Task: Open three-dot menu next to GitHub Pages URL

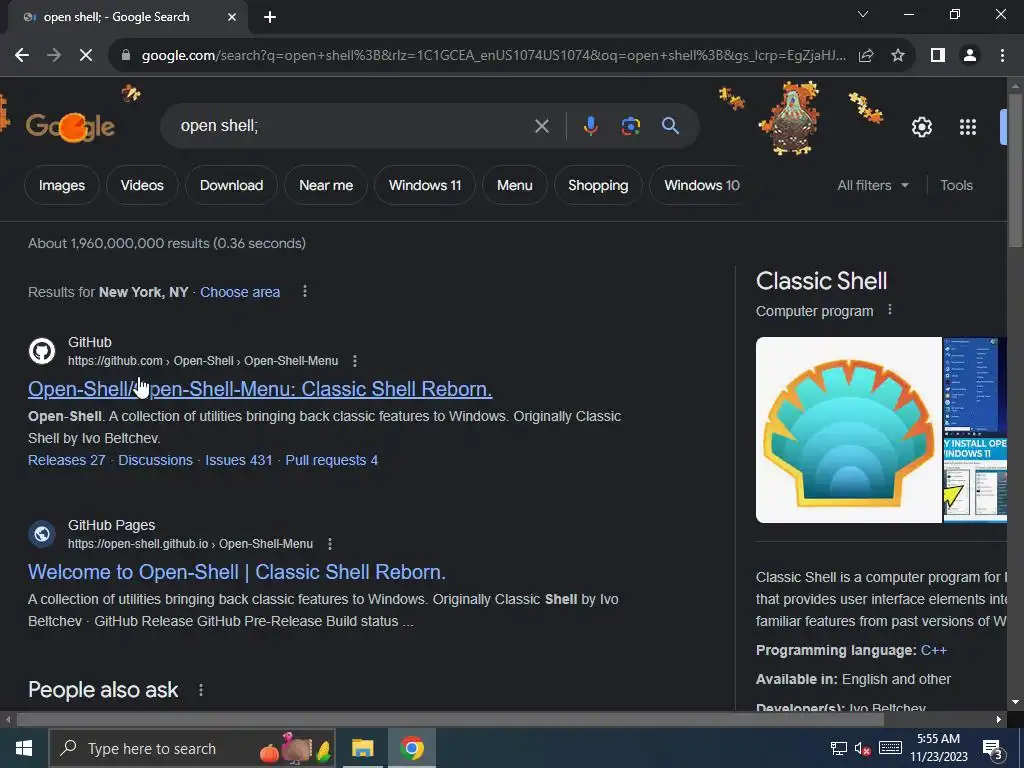Action: [x=330, y=543]
